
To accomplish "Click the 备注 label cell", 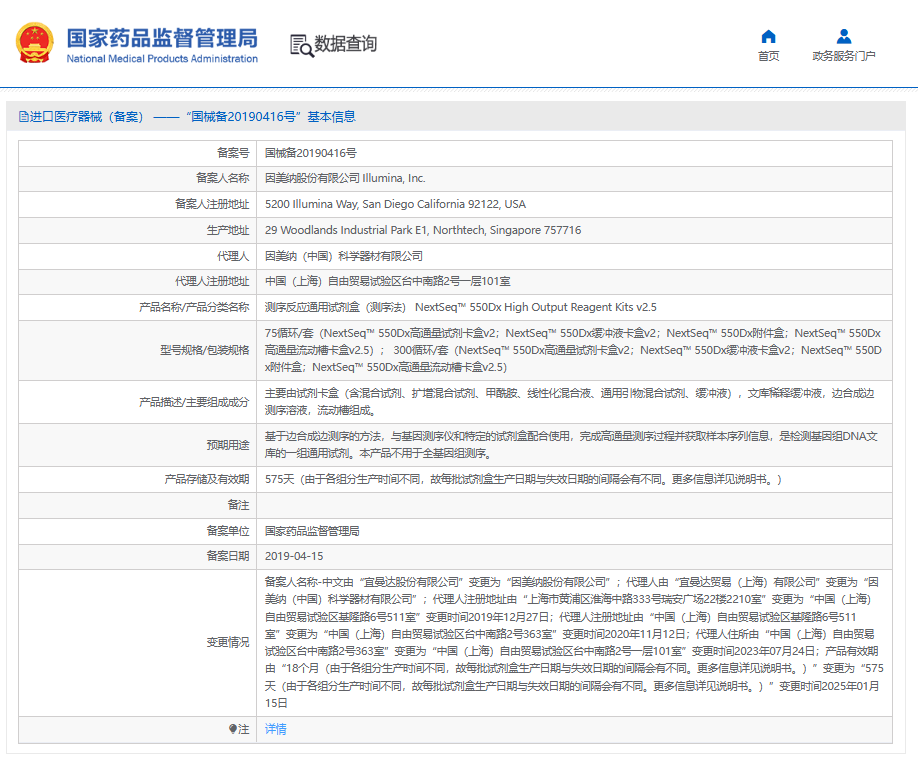I will pos(138,505).
